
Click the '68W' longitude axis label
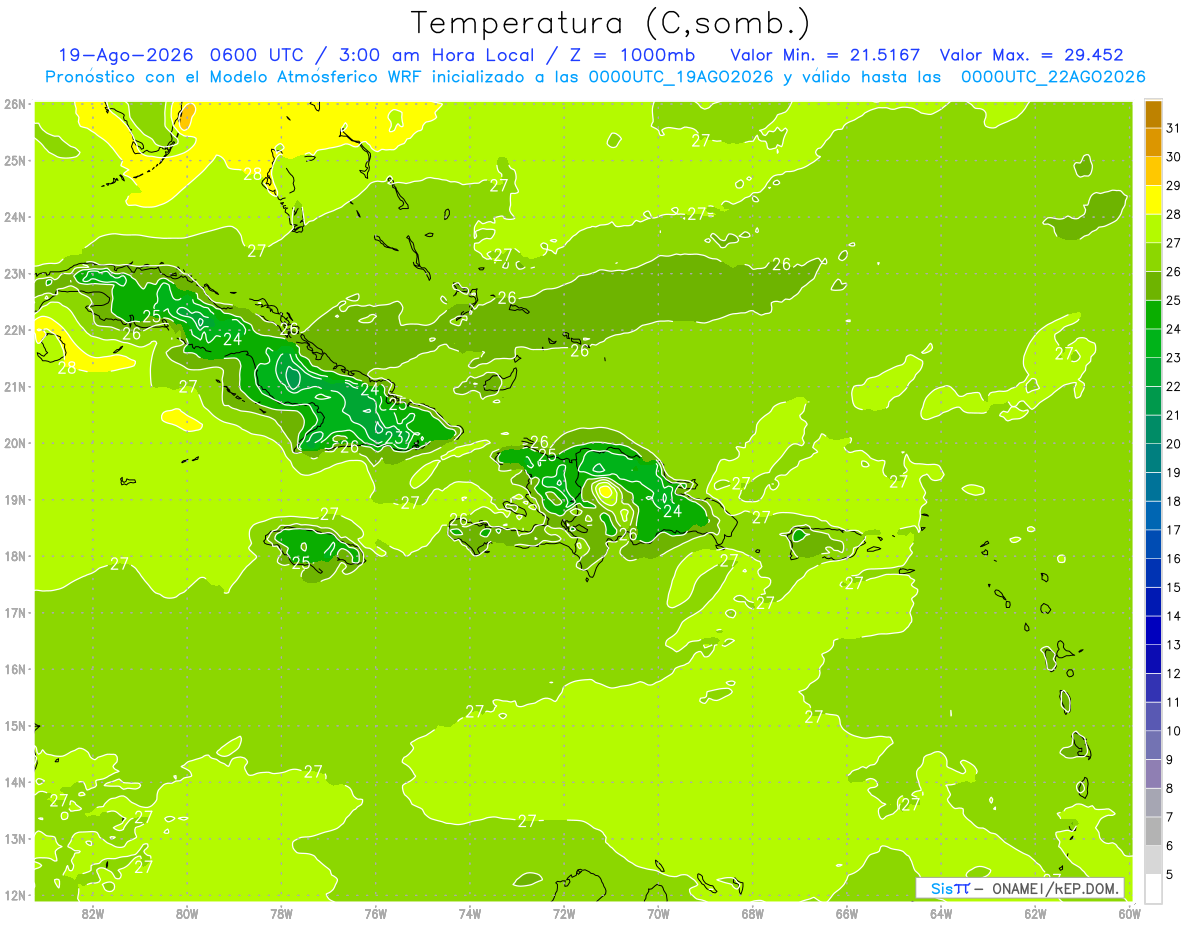753,913
